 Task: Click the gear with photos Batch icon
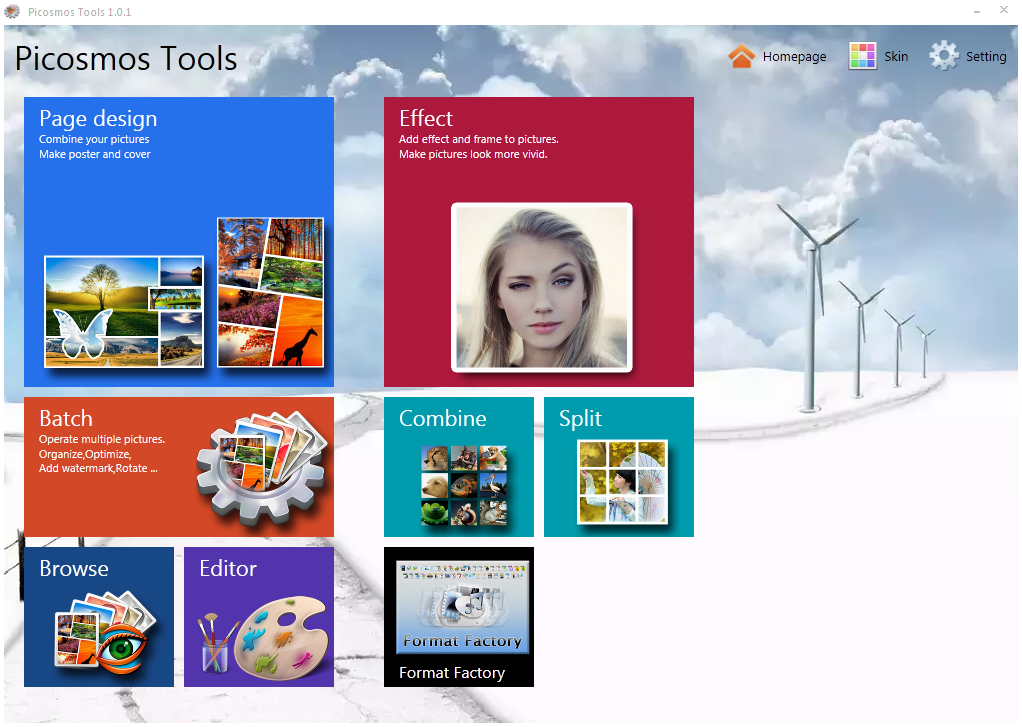coord(261,467)
